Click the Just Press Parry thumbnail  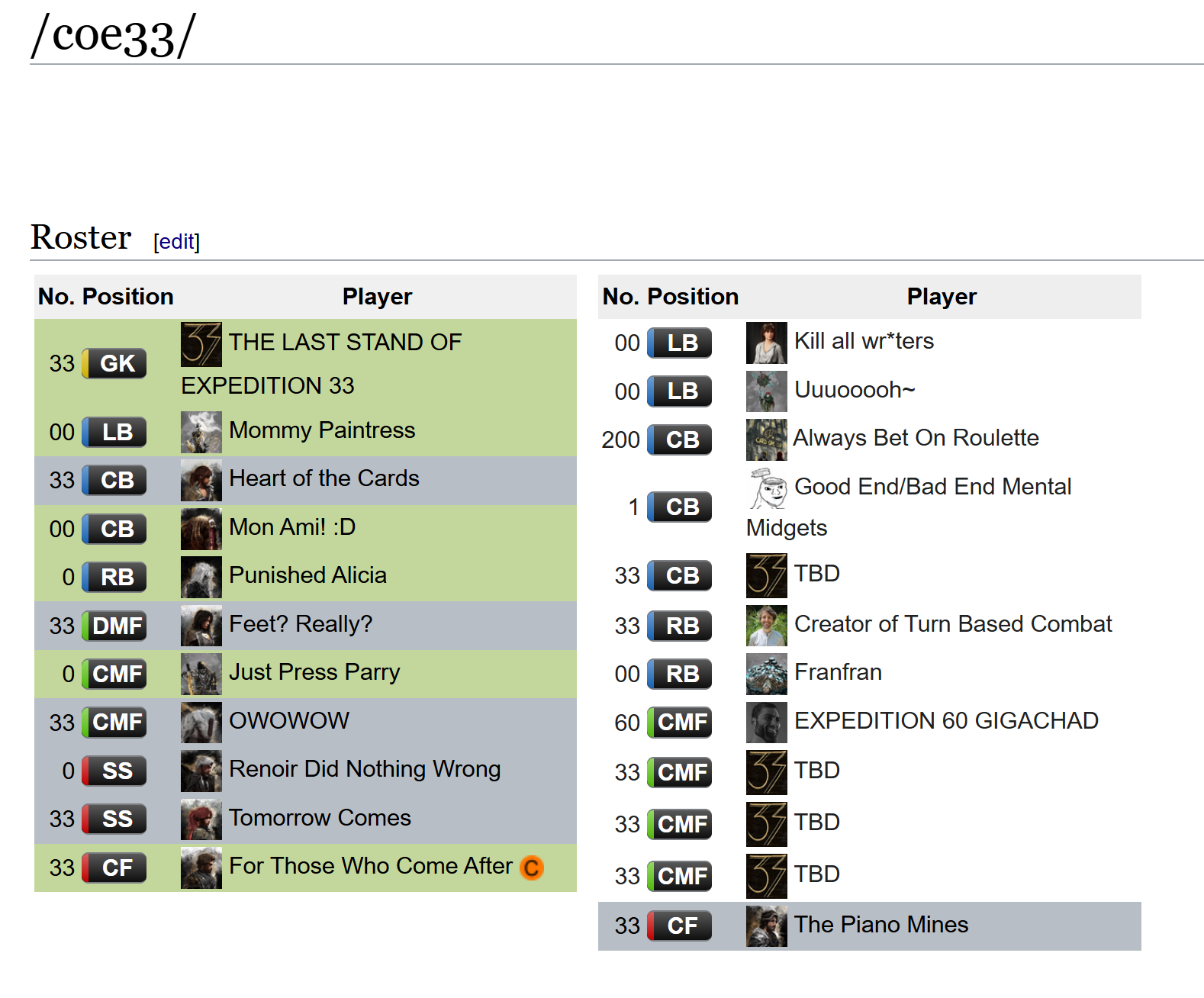pyautogui.click(x=201, y=674)
